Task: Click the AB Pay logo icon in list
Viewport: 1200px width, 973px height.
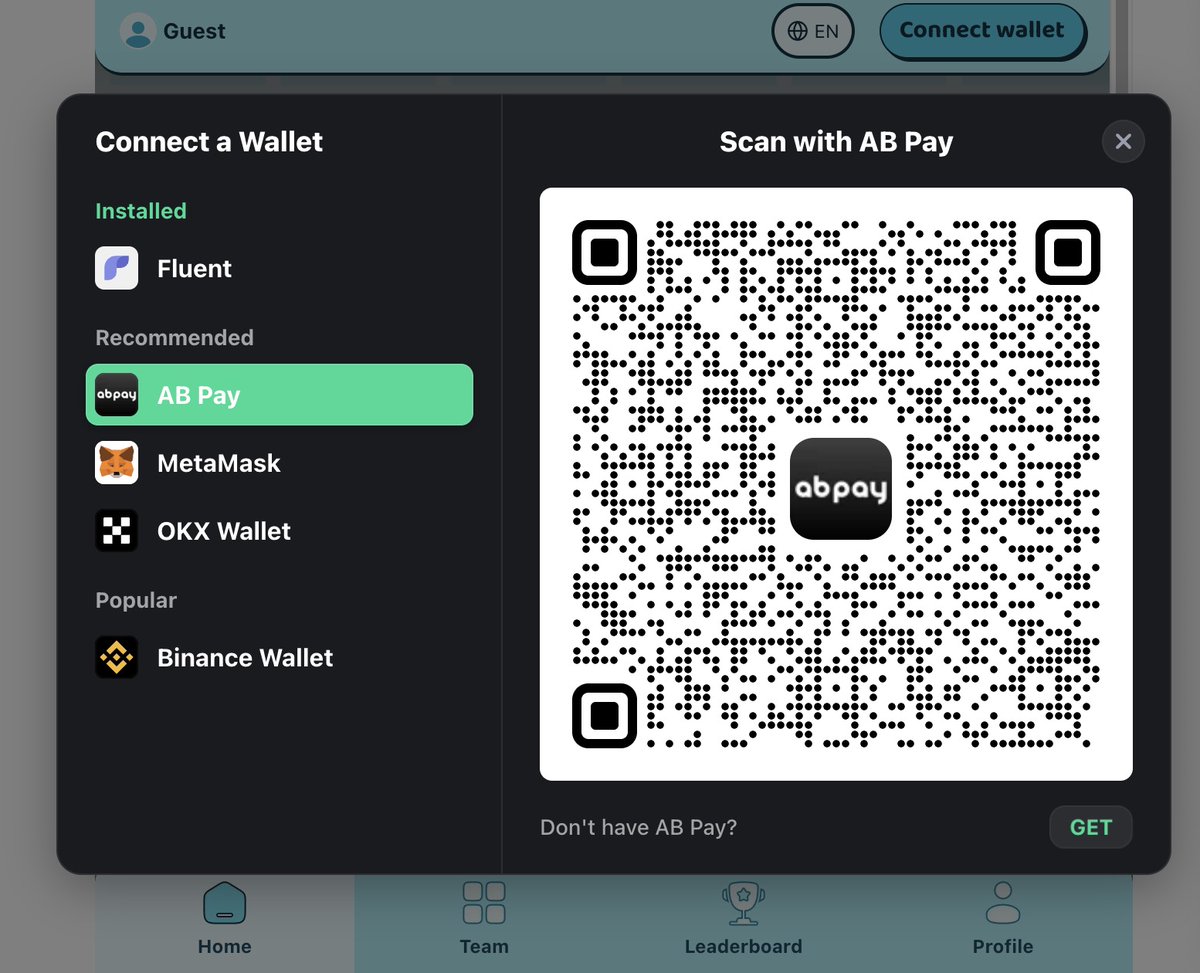Action: [x=117, y=395]
